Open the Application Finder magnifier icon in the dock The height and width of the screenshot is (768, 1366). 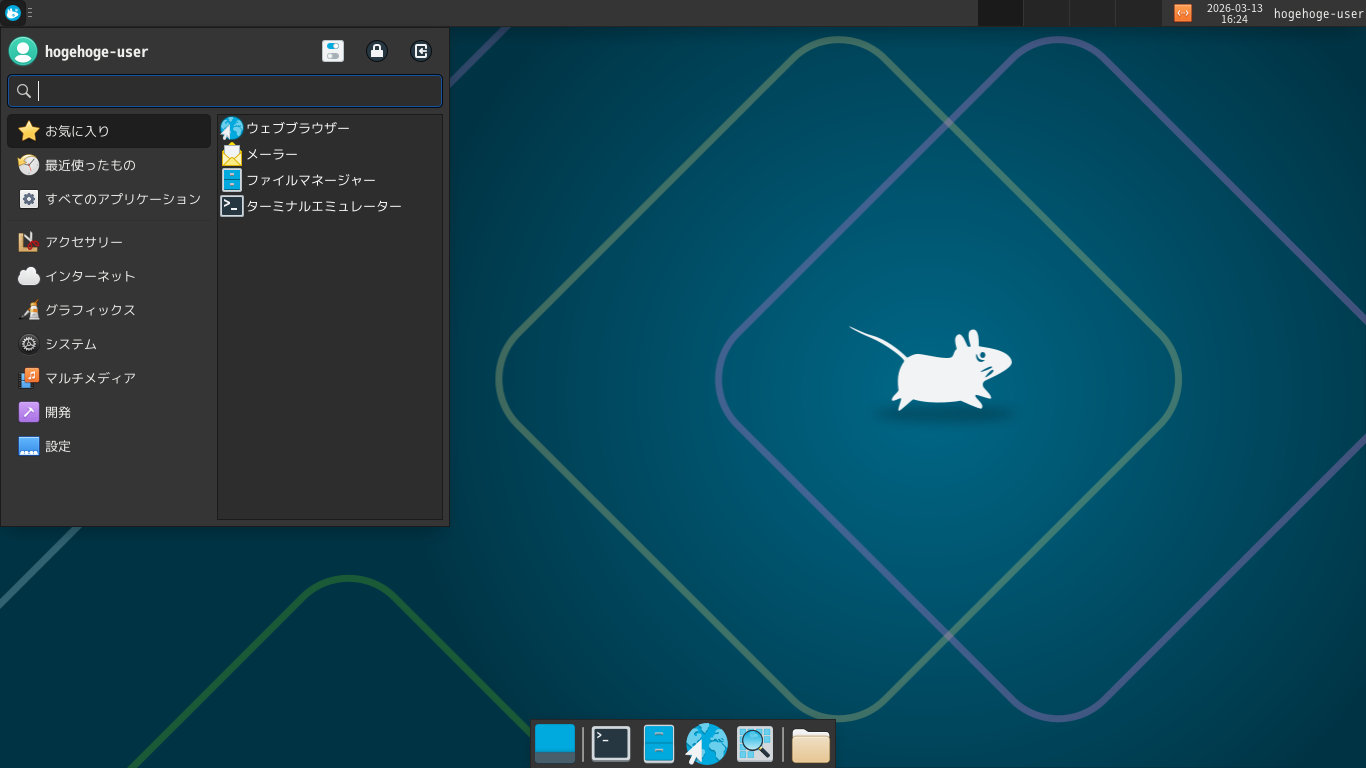[754, 743]
